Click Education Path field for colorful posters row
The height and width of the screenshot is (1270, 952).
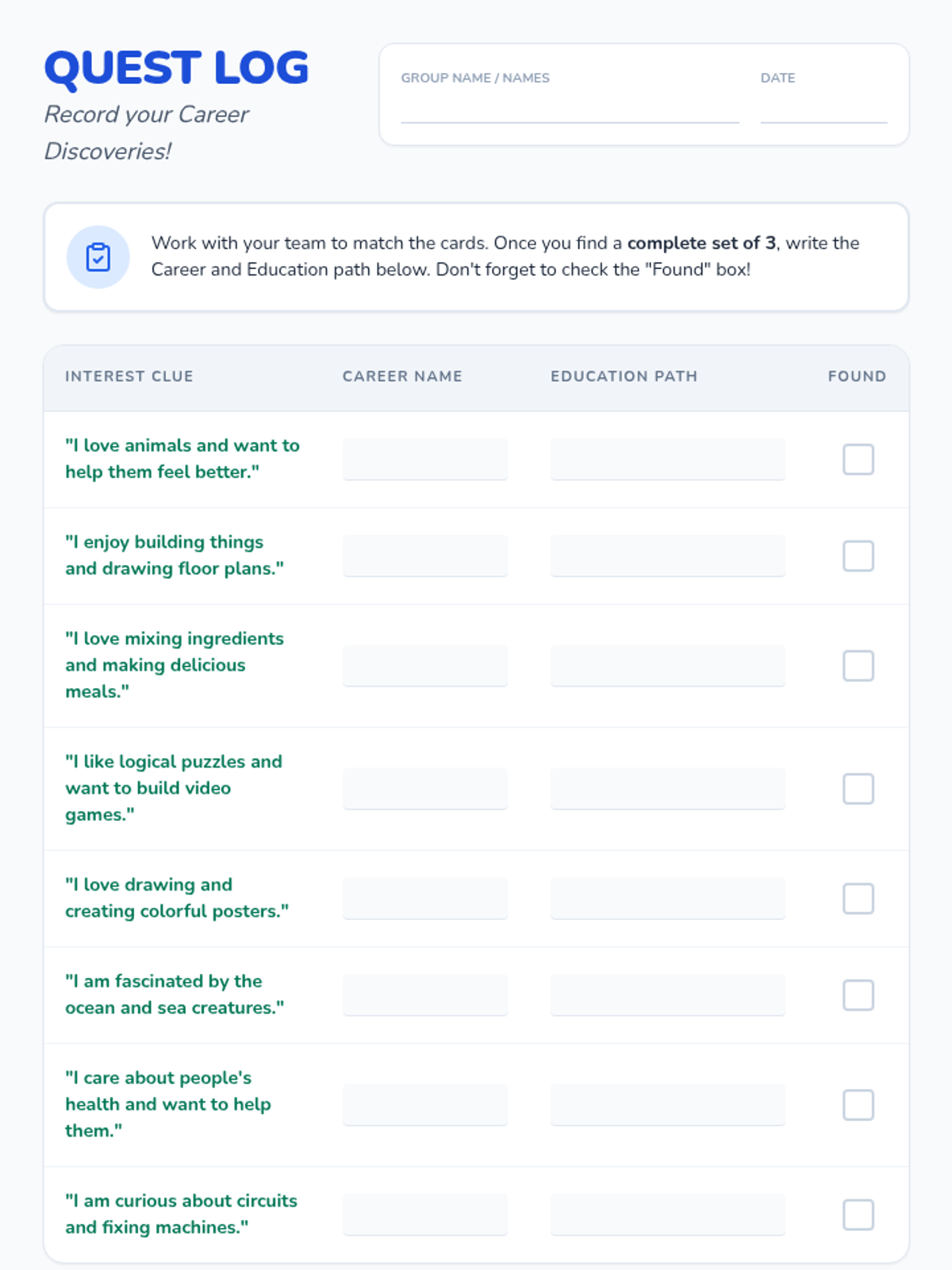pyautogui.click(x=668, y=899)
